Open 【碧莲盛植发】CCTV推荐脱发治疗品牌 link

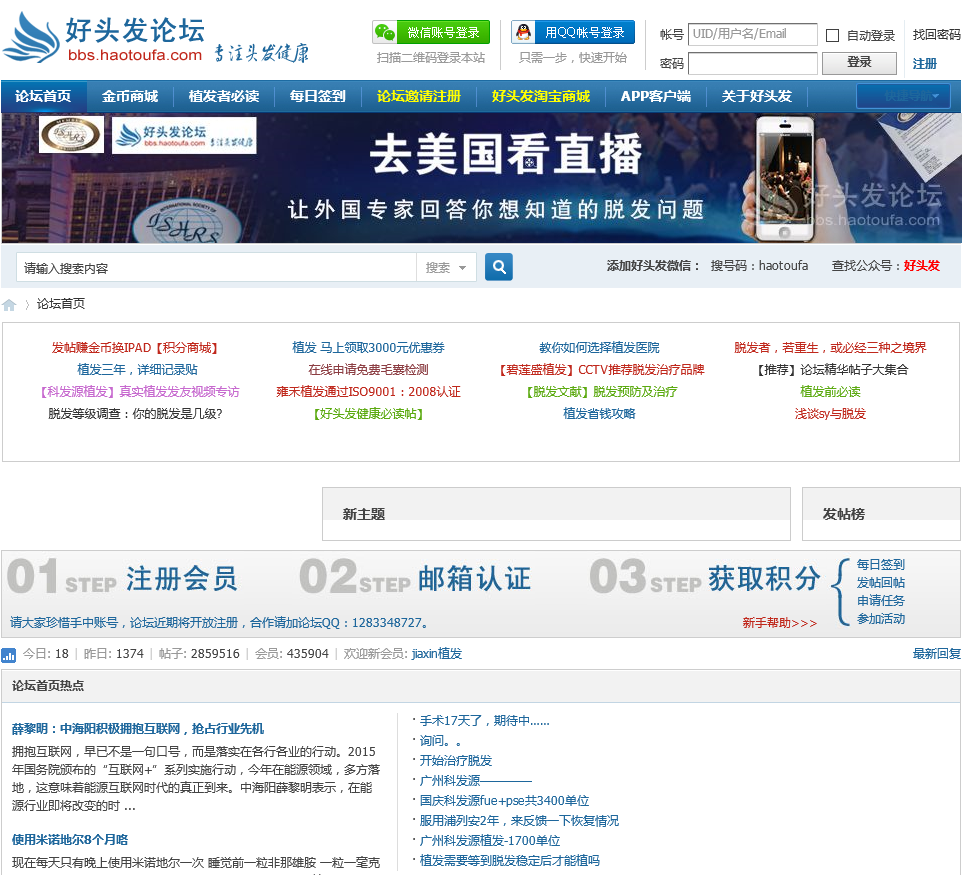(601, 369)
